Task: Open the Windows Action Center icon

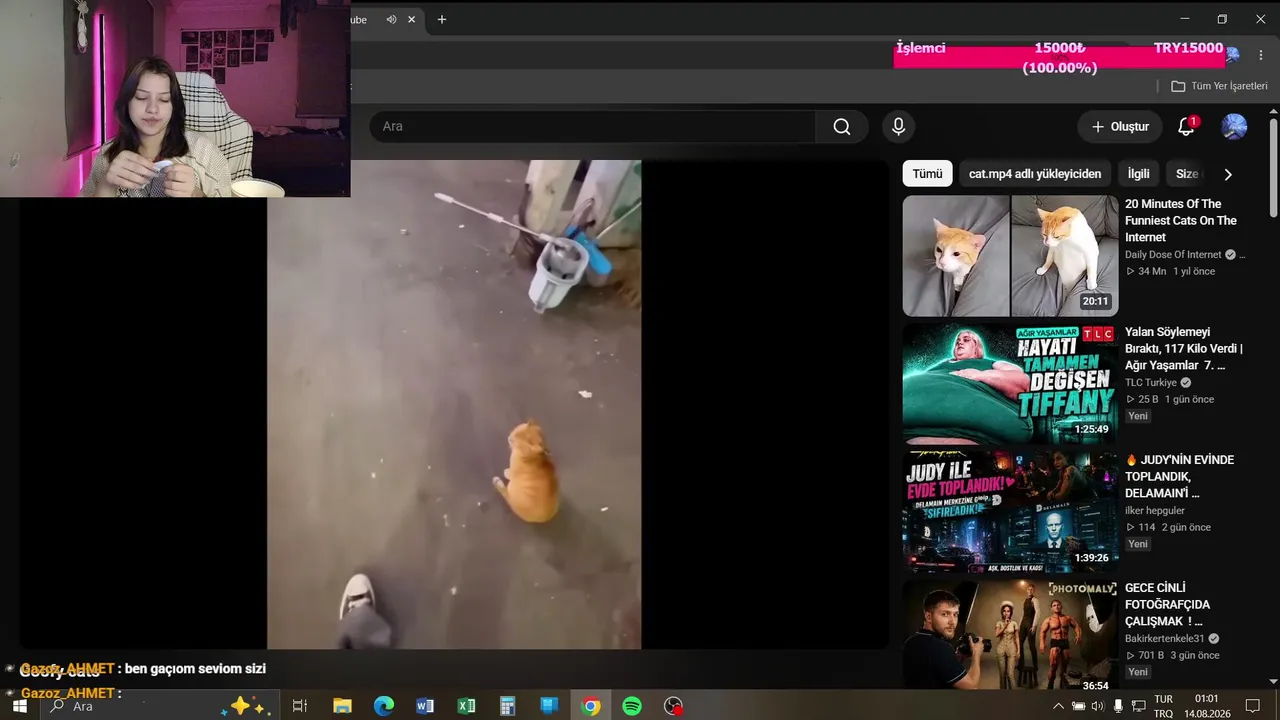Action: click(x=1252, y=706)
